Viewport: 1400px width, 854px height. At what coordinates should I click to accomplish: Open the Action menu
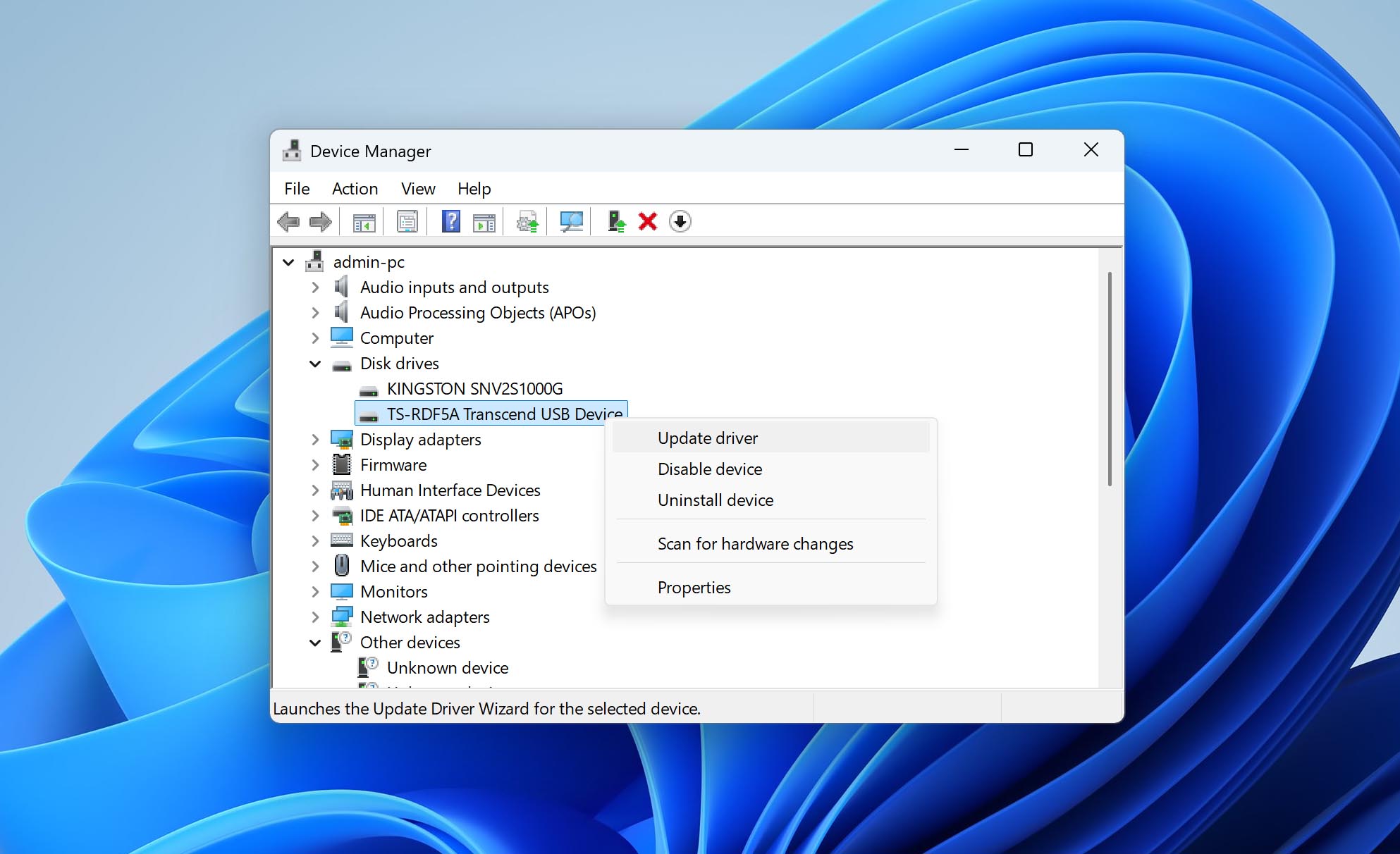pyautogui.click(x=355, y=188)
